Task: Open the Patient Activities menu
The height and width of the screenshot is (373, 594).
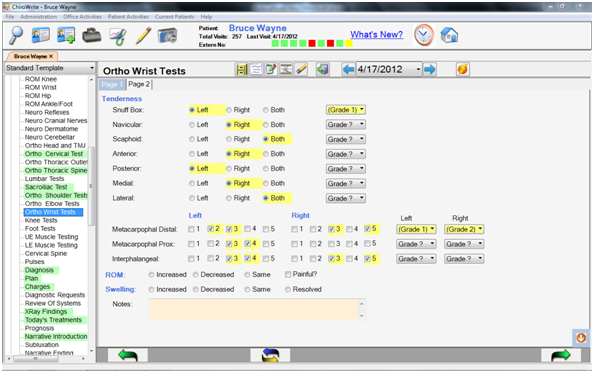Action: point(128,17)
